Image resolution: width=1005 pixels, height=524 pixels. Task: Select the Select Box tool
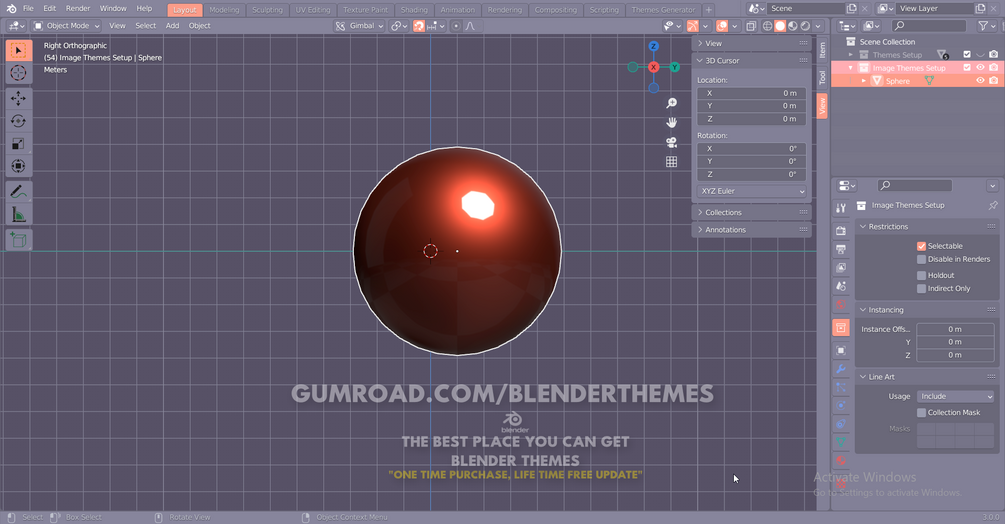pos(18,51)
